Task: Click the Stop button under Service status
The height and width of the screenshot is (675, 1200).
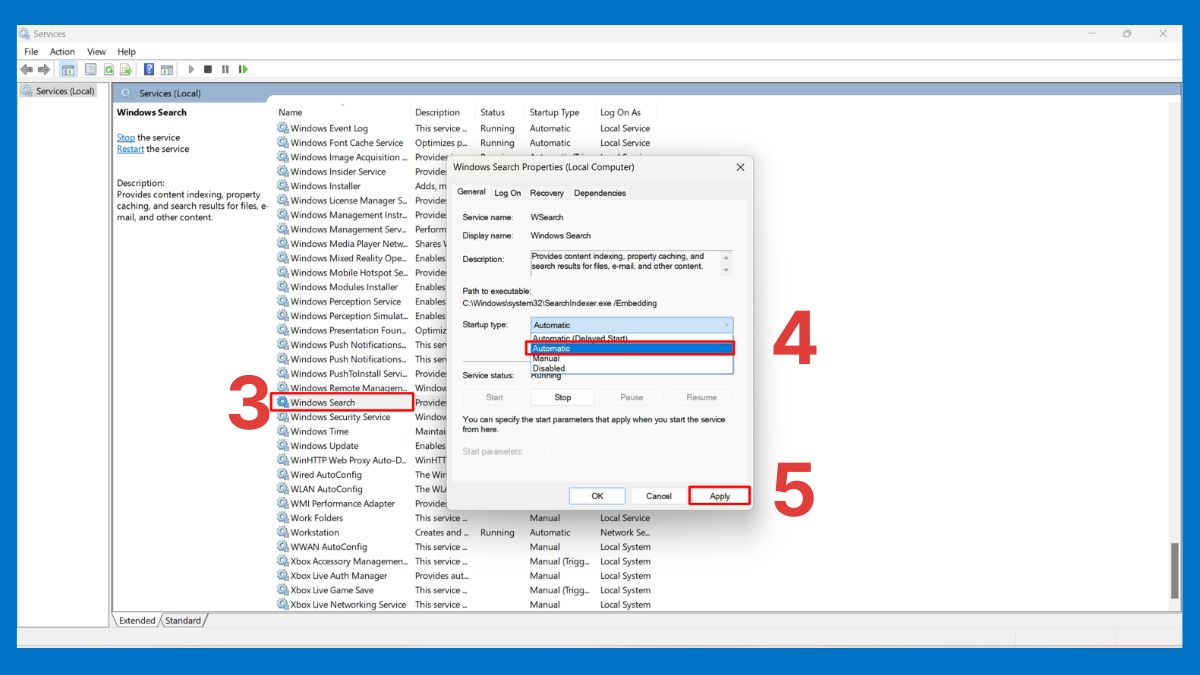Action: (563, 397)
